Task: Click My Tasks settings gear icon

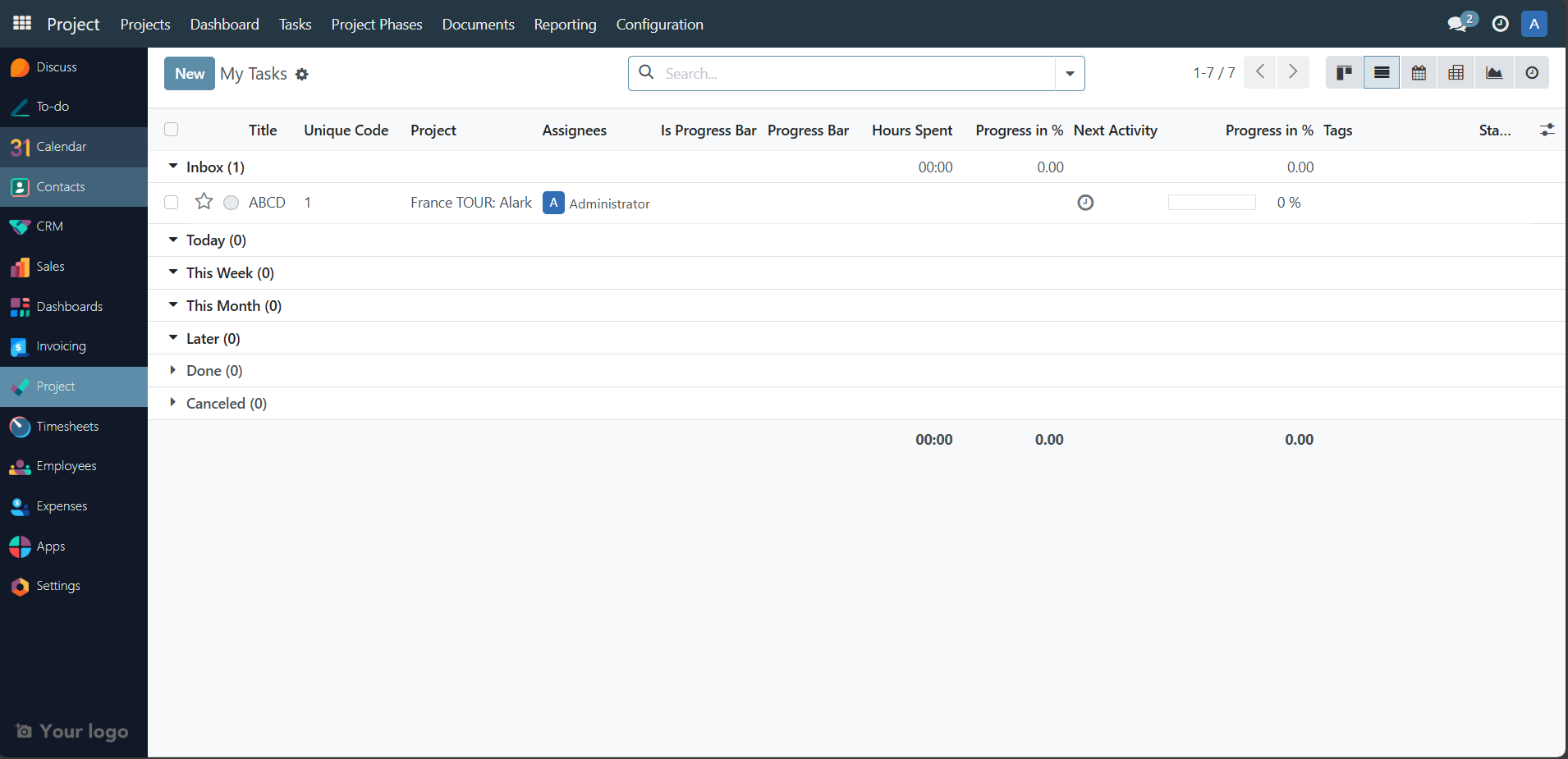Action: (x=302, y=75)
